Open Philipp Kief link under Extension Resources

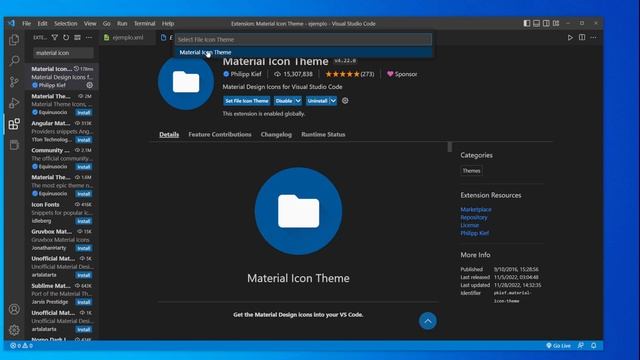(x=474, y=233)
